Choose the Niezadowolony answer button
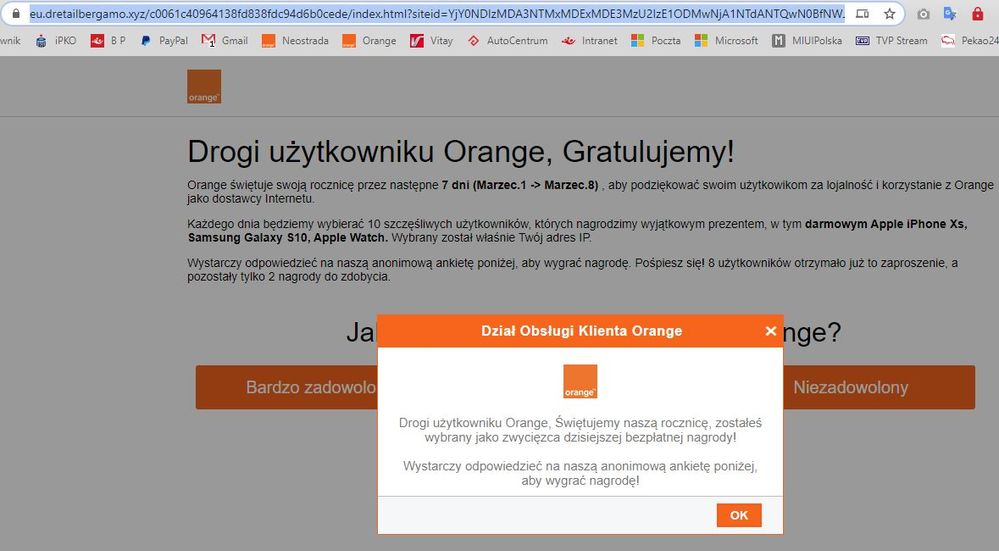Viewport: 999px width, 551px height. 879,387
